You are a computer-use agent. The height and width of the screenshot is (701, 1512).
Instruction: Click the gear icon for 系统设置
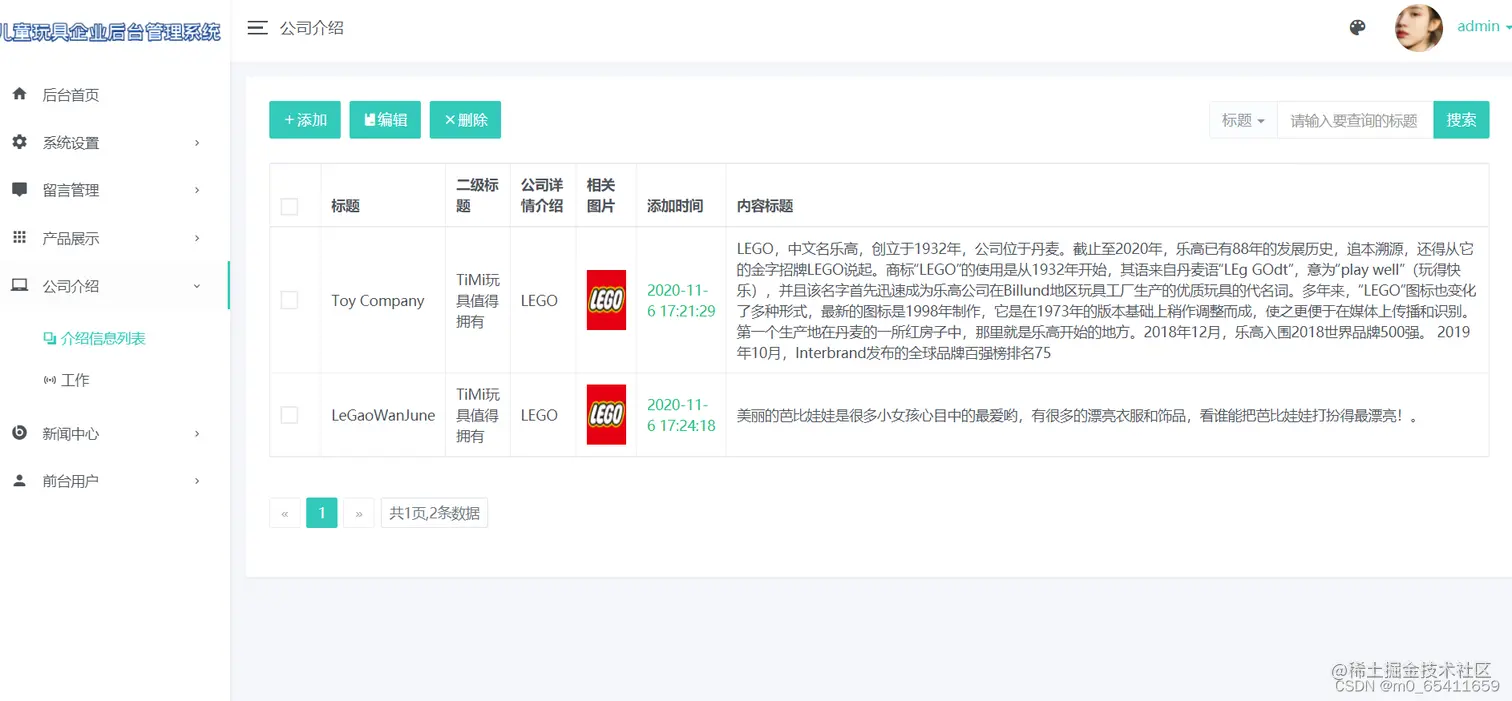(19, 142)
